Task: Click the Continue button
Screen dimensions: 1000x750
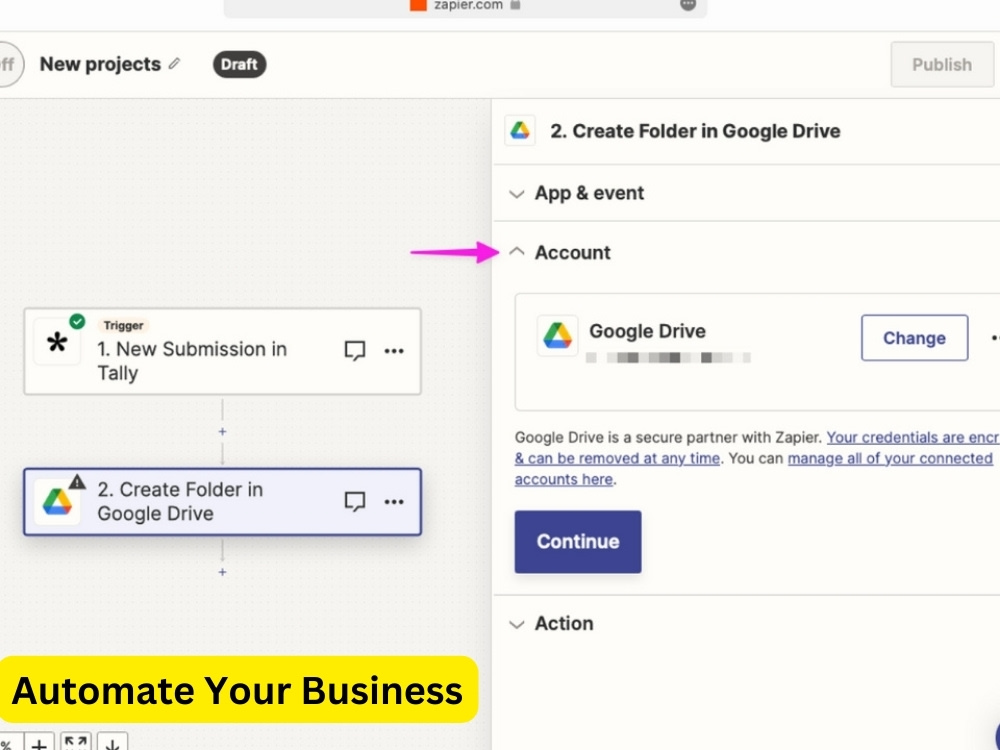Action: pos(578,541)
